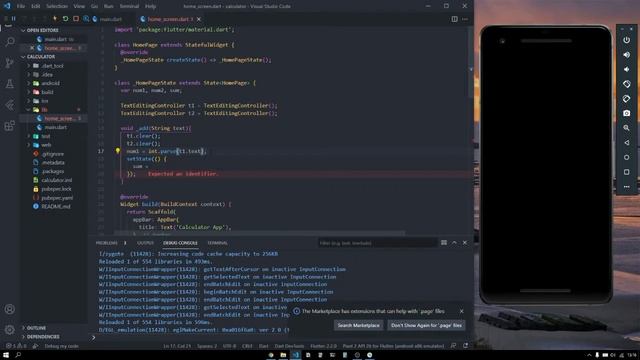
Task: Expand the .dart_tool folder
Action: click(x=53, y=66)
